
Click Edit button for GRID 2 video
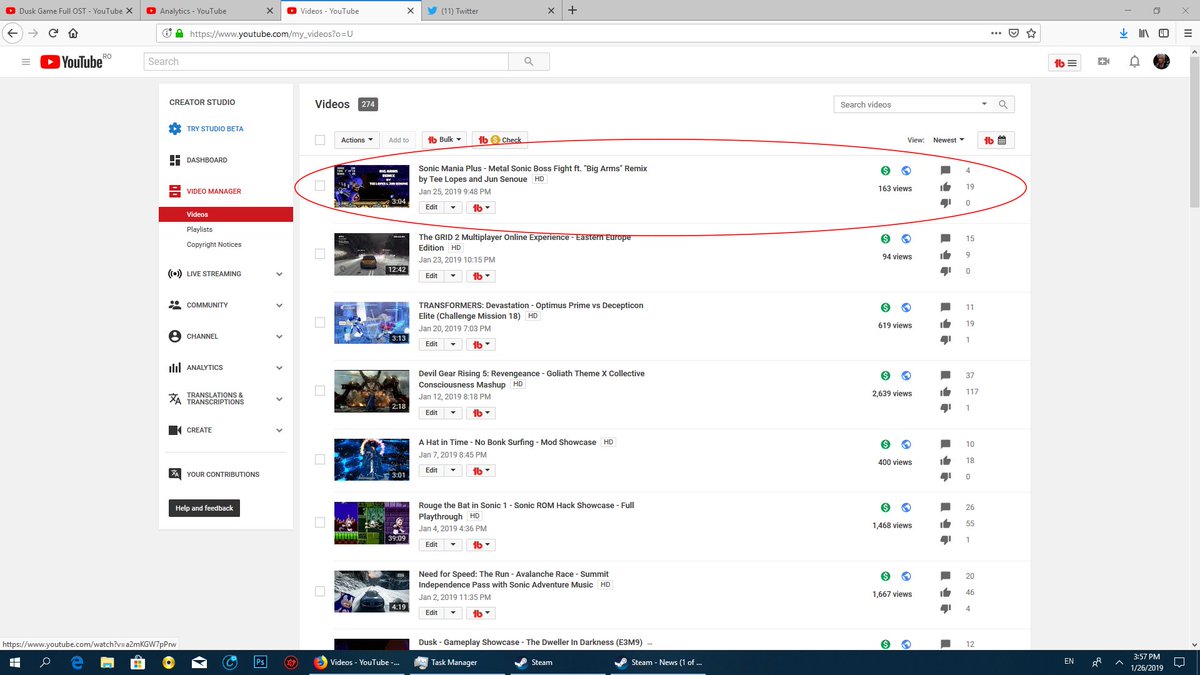[x=431, y=275]
